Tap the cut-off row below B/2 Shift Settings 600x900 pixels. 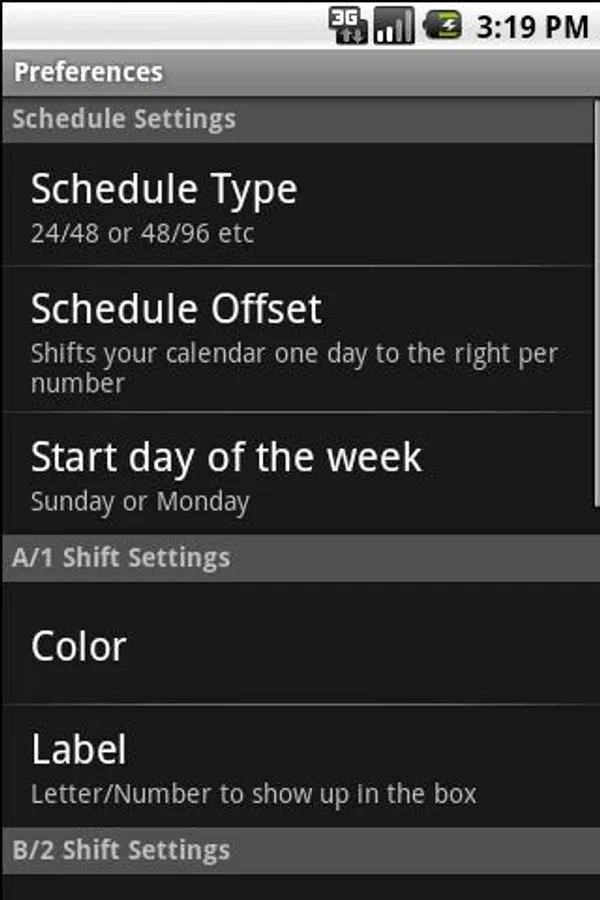[300, 888]
